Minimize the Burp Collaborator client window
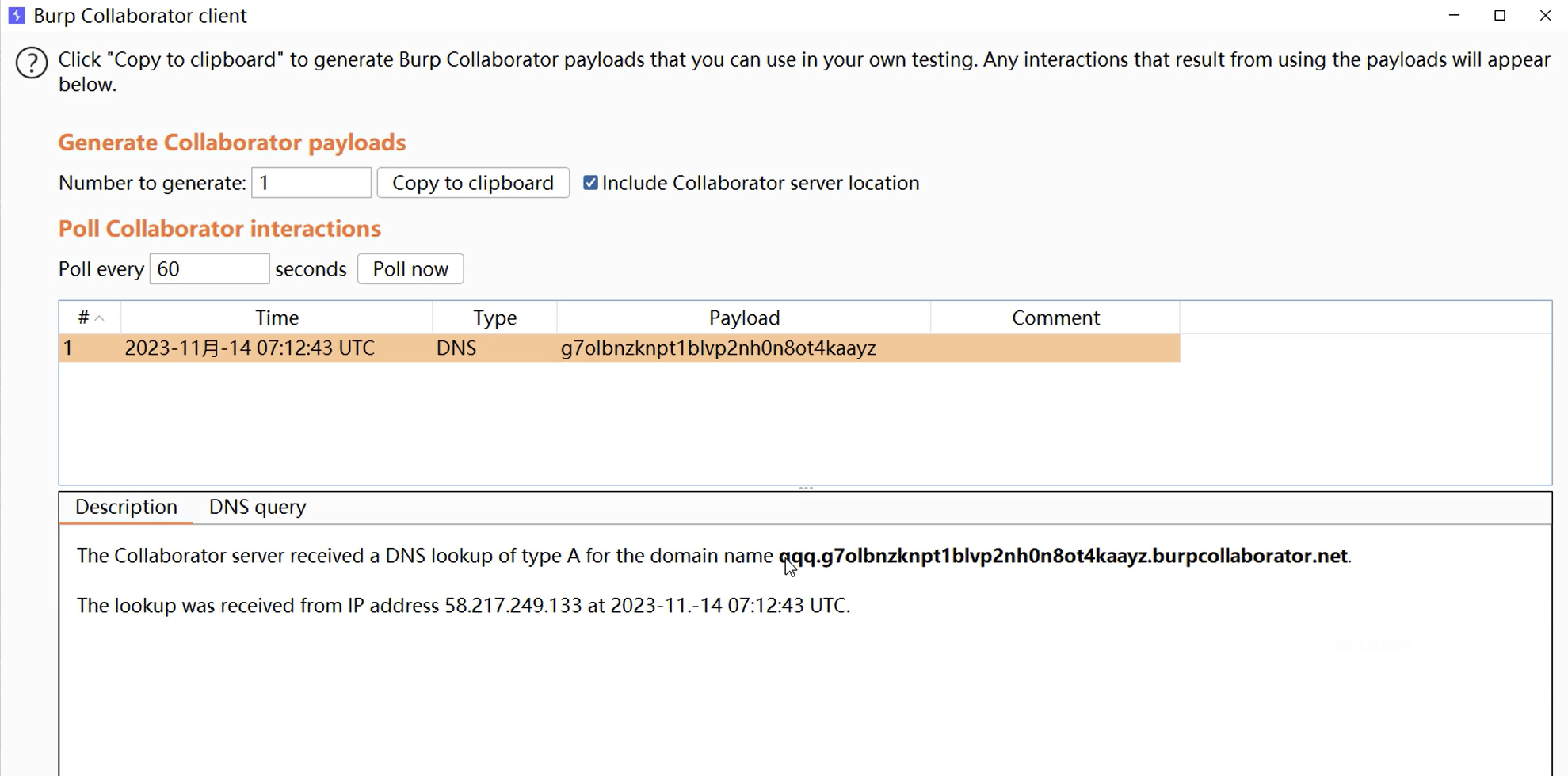The width and height of the screenshot is (1568, 776). coord(1454,15)
